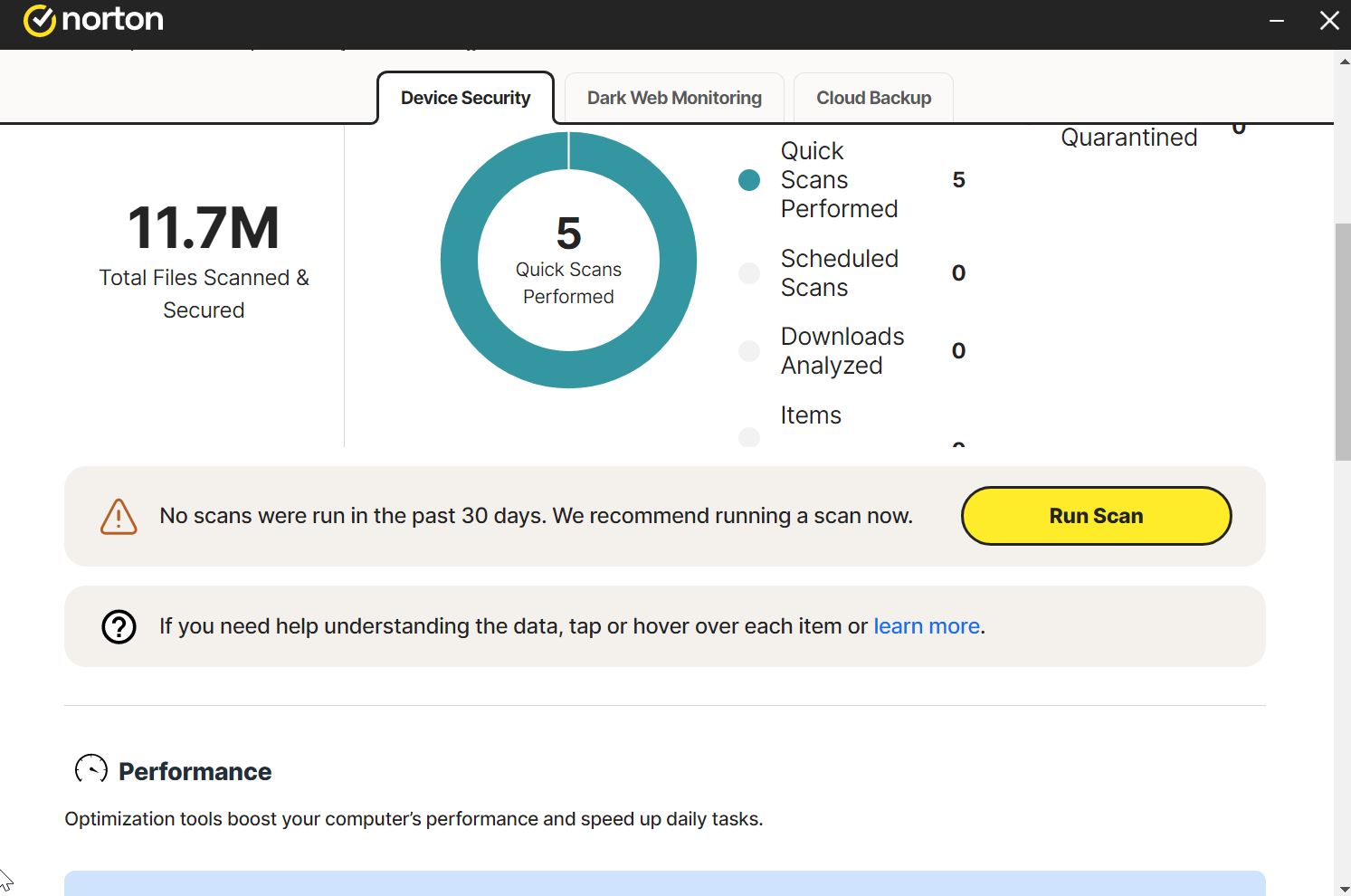
Task: Click the scrollbar down arrow
Action: tap(1343, 888)
